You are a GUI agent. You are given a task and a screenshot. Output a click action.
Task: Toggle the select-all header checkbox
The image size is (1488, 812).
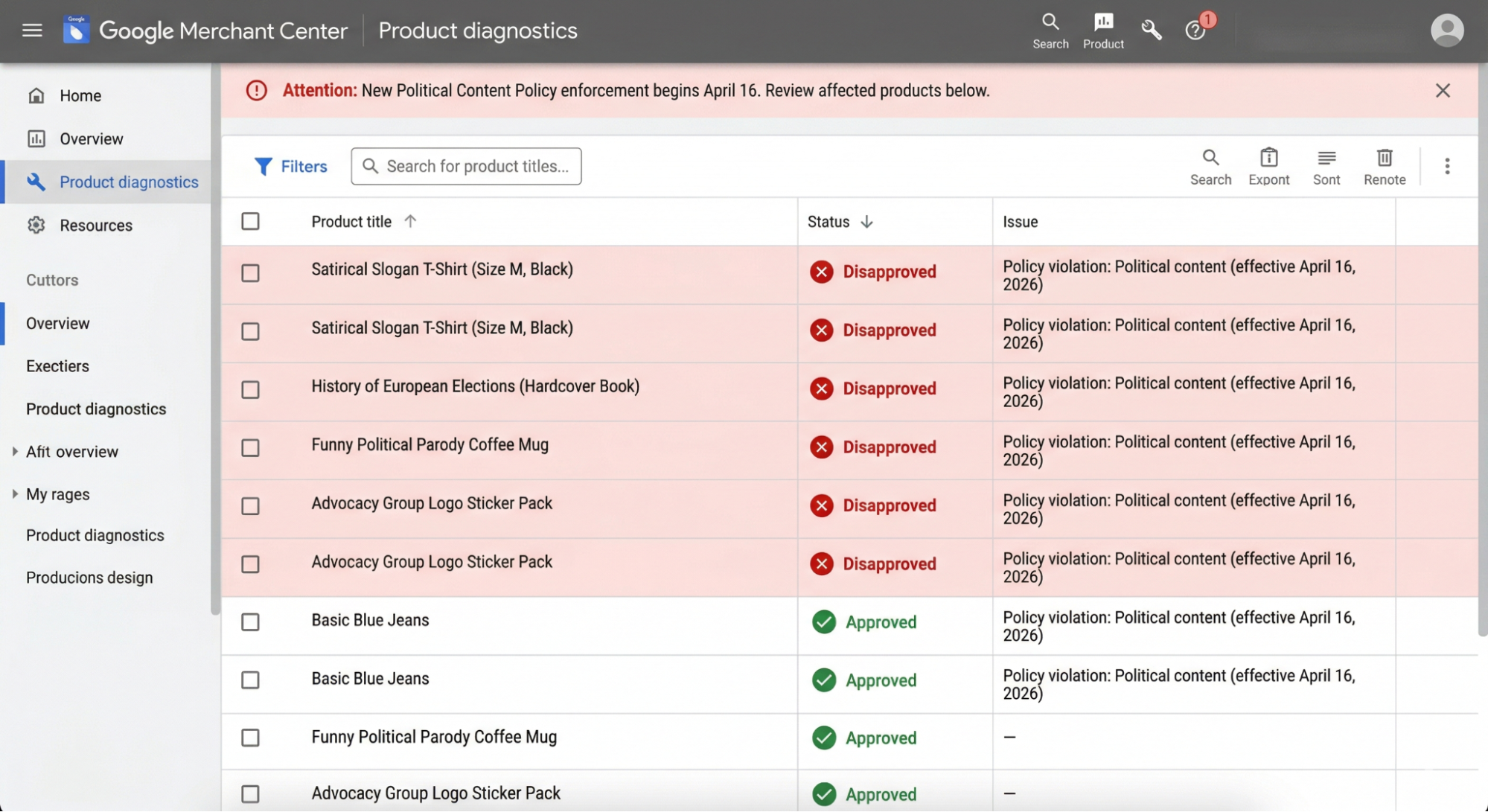point(250,221)
